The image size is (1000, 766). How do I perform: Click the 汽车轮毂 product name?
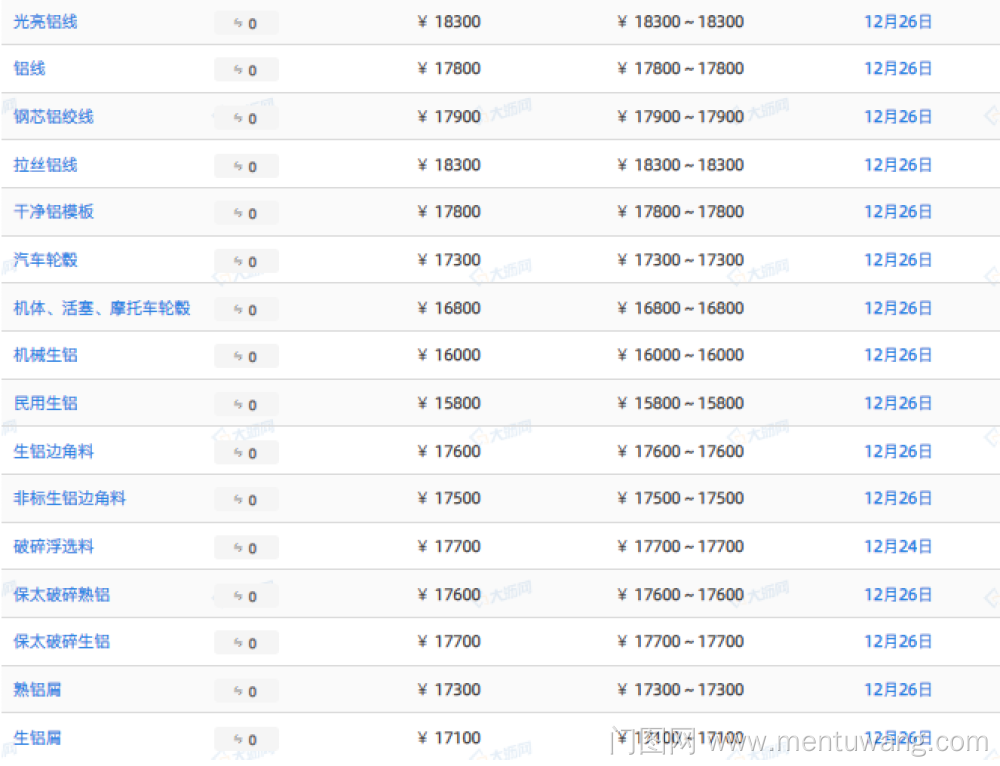click(45, 260)
